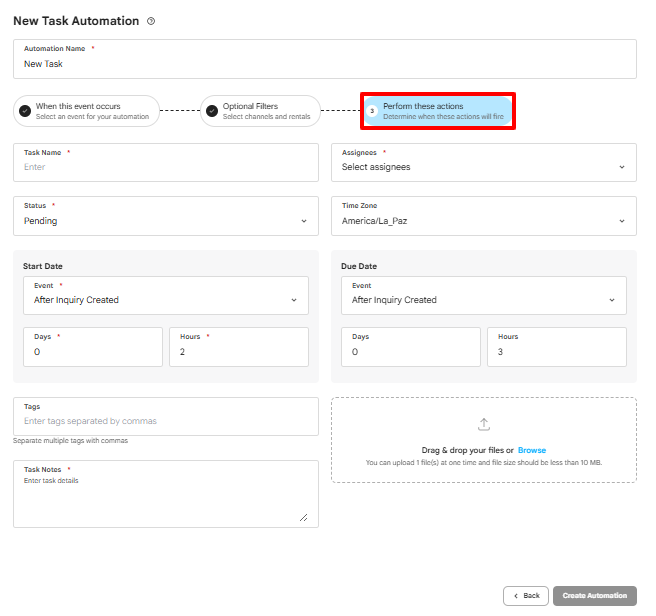
Task: Click the step 3 number badge
Action: pos(372,111)
